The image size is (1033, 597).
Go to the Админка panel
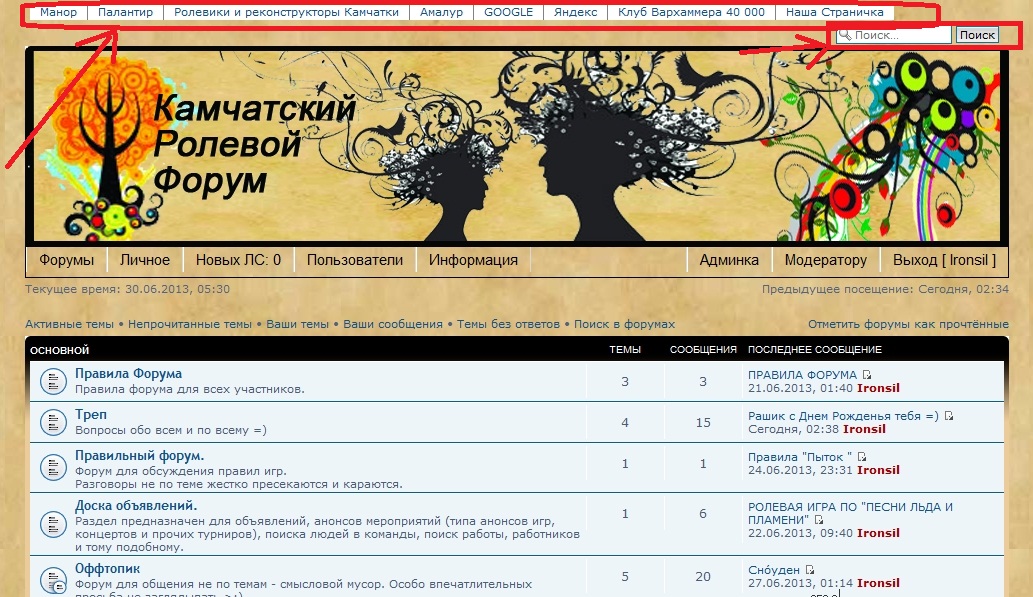pyautogui.click(x=728, y=260)
